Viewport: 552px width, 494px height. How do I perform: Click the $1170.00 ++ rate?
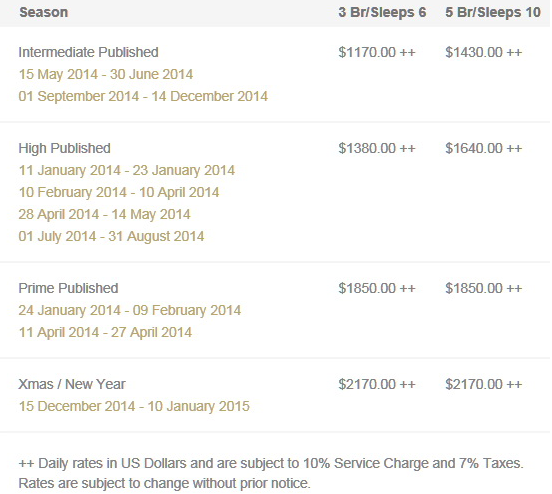coord(377,52)
